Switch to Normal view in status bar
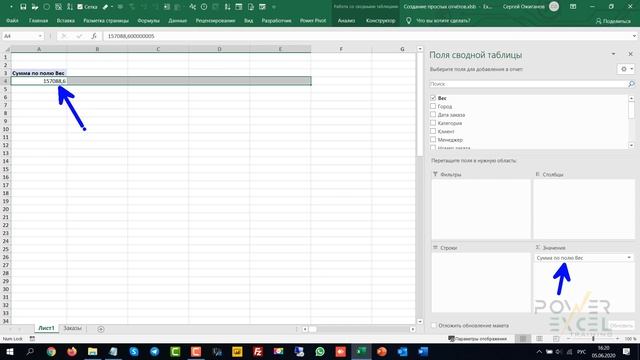The height and width of the screenshot is (360, 640). point(522,339)
